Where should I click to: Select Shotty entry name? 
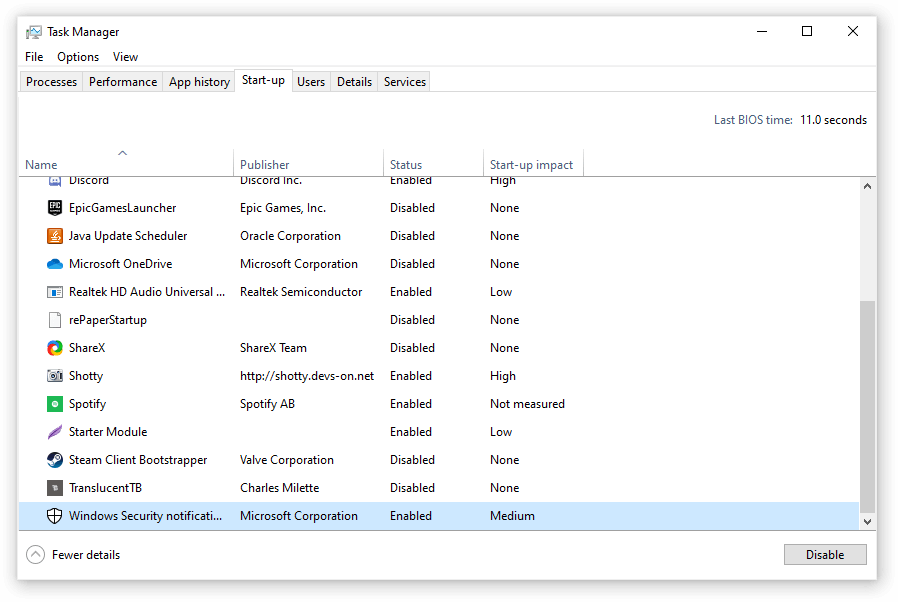(x=86, y=376)
